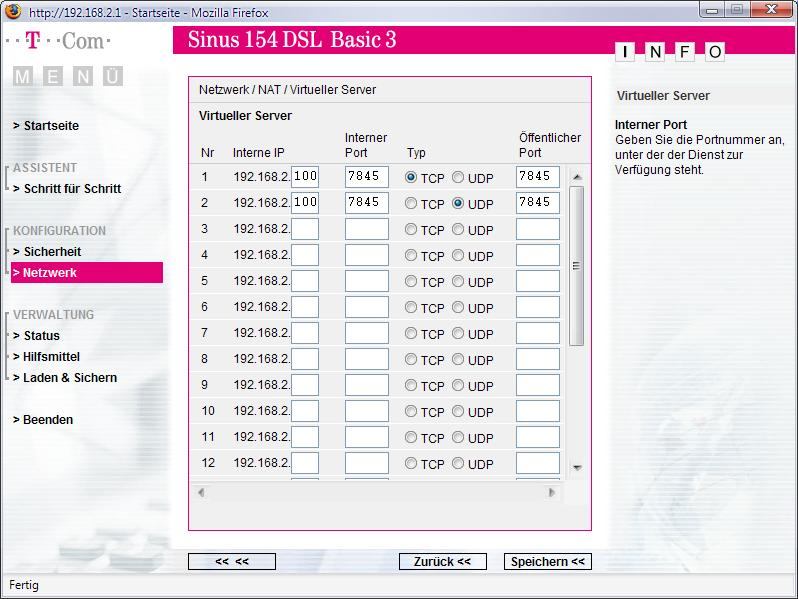Select TCP in row 9
This screenshot has height=599, width=798.
[x=411, y=385]
